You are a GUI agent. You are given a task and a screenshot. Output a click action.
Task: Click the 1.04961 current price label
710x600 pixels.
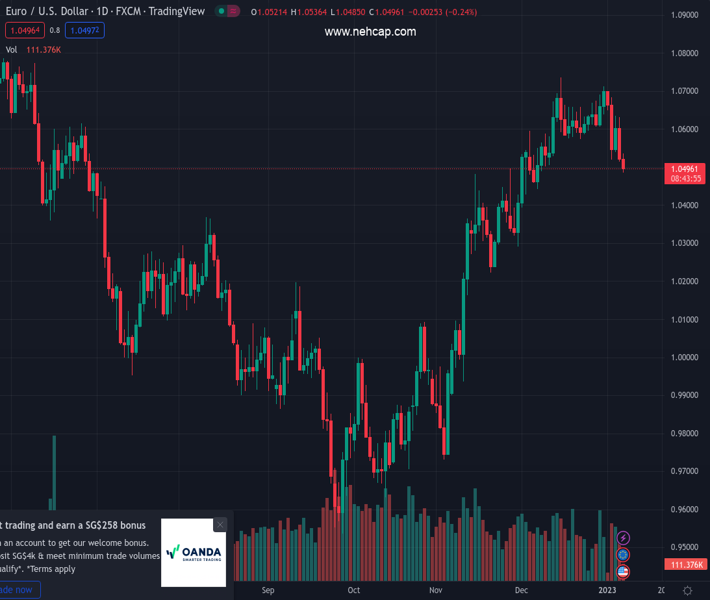coord(686,169)
